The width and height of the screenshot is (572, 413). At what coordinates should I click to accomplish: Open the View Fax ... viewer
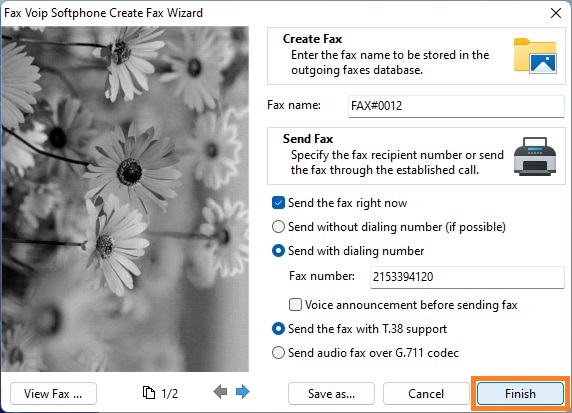coord(53,393)
